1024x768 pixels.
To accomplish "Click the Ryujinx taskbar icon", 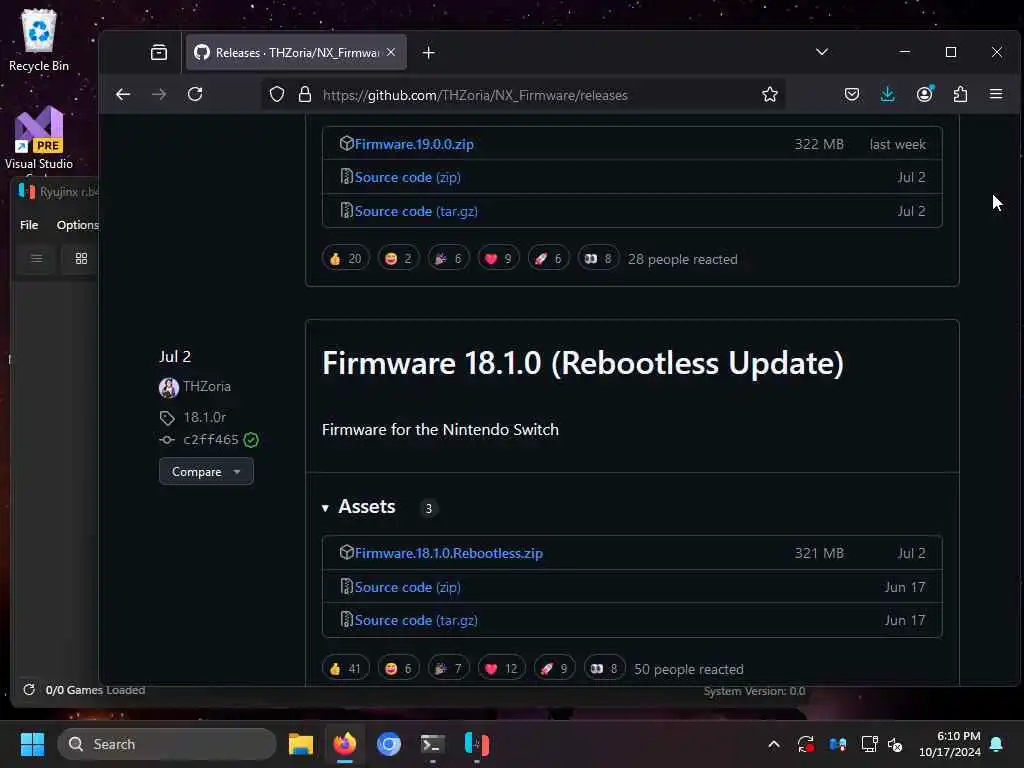I will click(477, 744).
